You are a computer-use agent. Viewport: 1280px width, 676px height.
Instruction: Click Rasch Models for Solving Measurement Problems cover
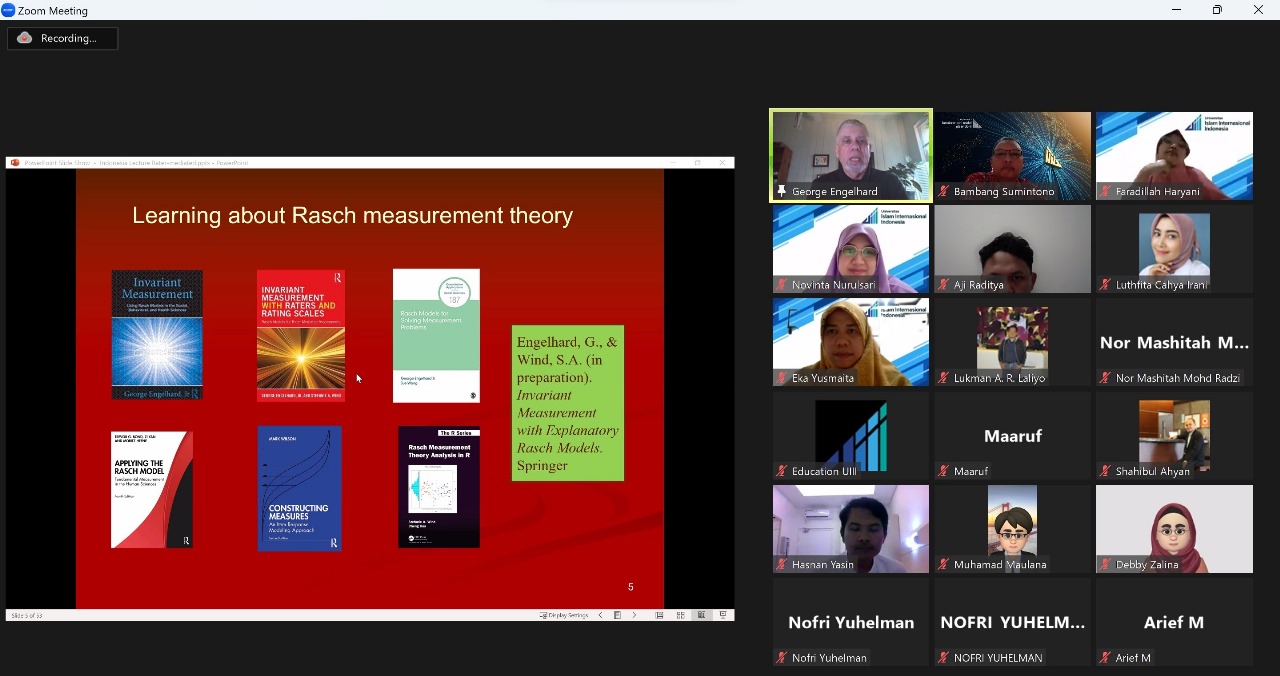436,335
